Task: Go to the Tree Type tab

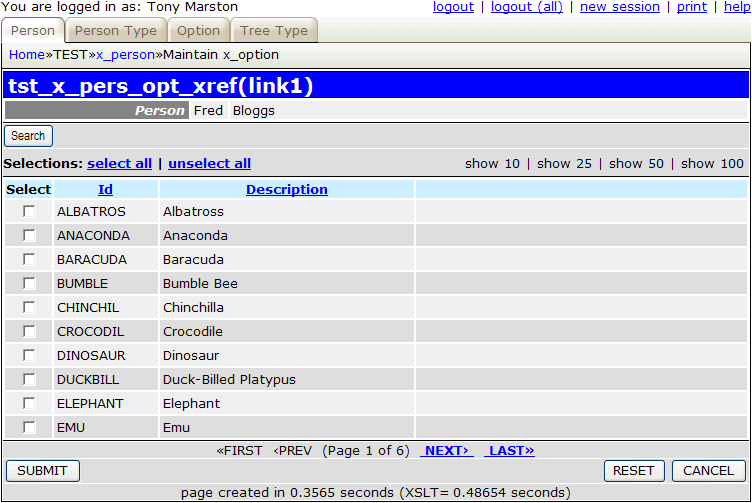Action: coord(274,31)
